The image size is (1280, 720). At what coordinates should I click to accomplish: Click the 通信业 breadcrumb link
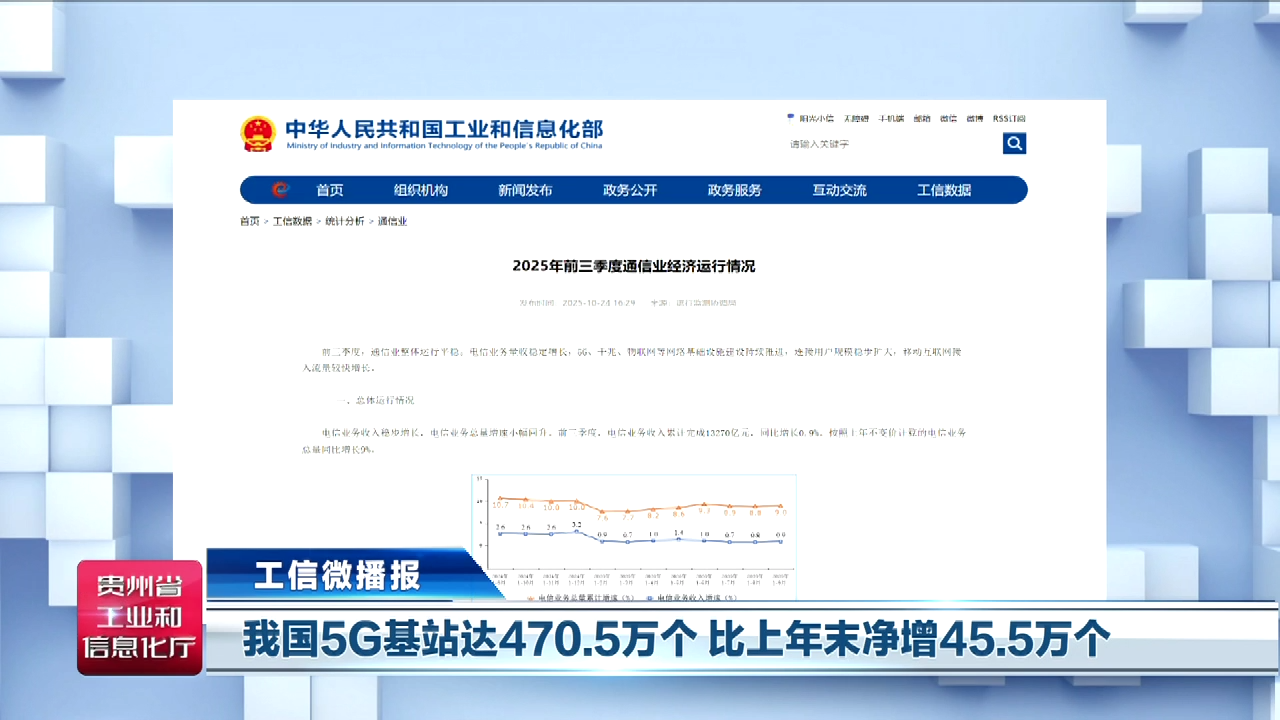tap(392, 221)
